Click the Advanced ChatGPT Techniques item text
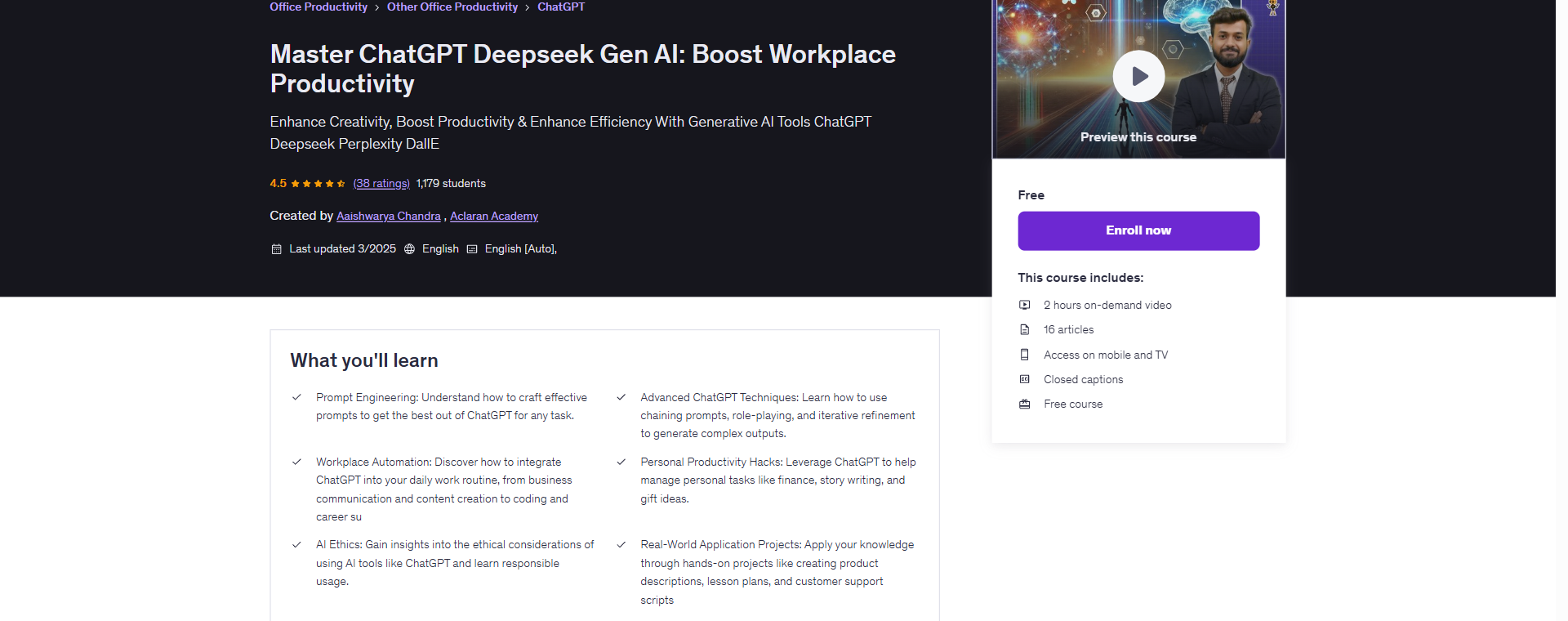 pos(777,415)
